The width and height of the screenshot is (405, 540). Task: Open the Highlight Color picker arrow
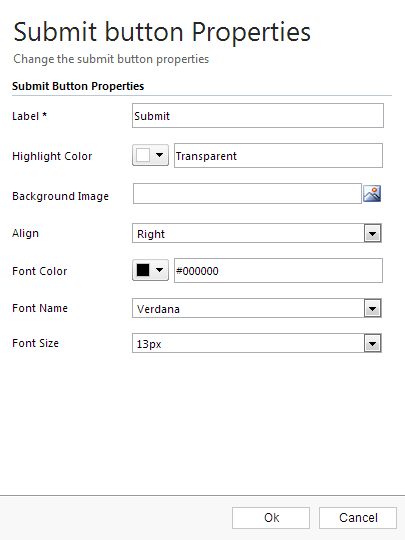point(159,155)
